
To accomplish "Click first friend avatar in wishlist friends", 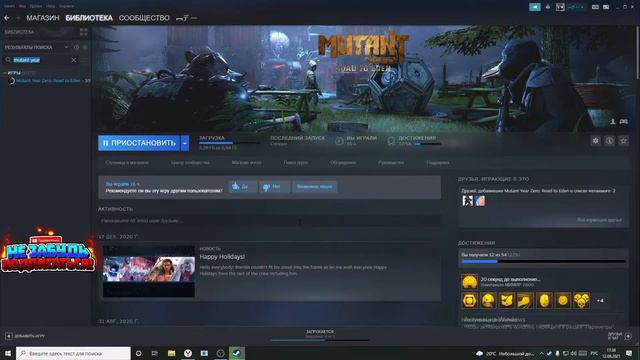I will point(467,200).
